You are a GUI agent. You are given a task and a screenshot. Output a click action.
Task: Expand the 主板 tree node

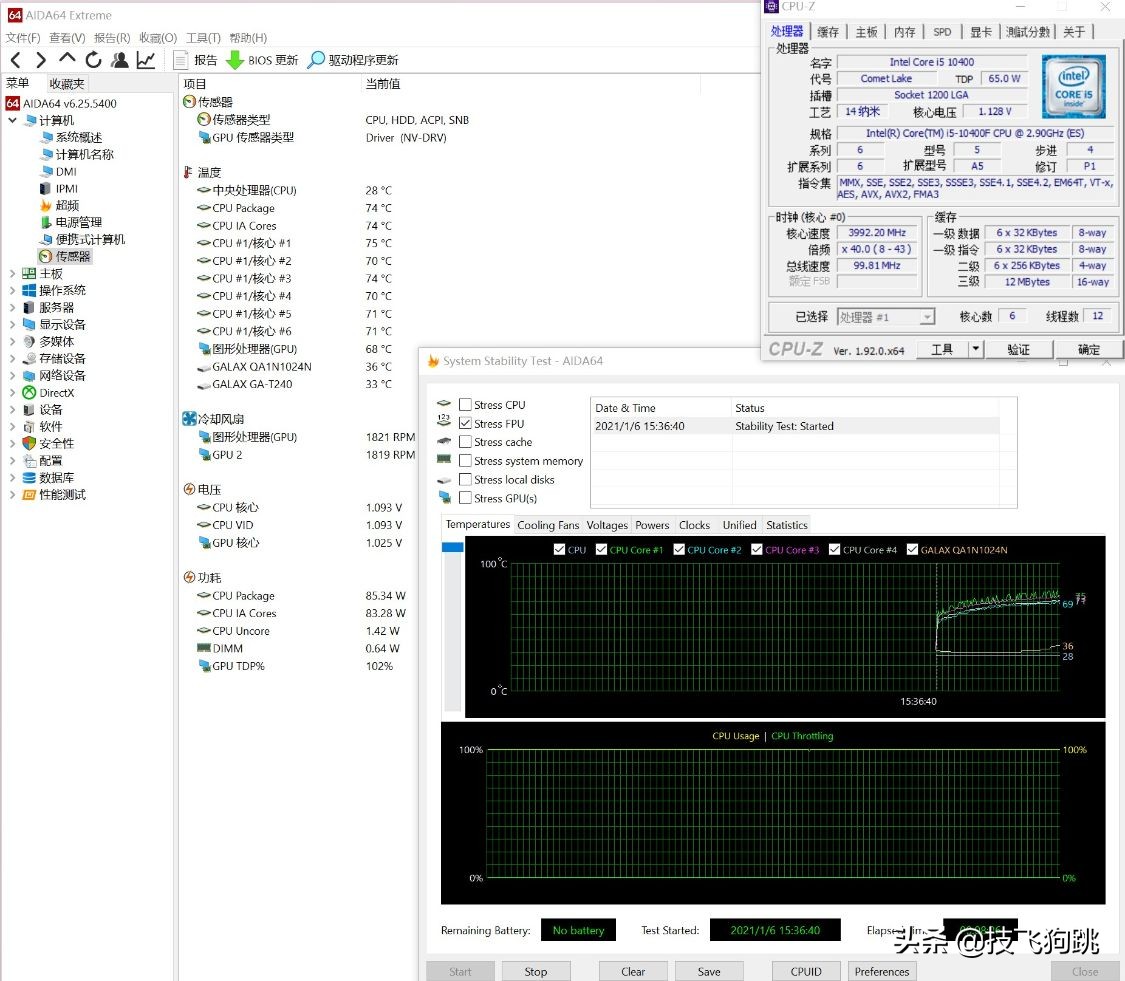coord(12,274)
